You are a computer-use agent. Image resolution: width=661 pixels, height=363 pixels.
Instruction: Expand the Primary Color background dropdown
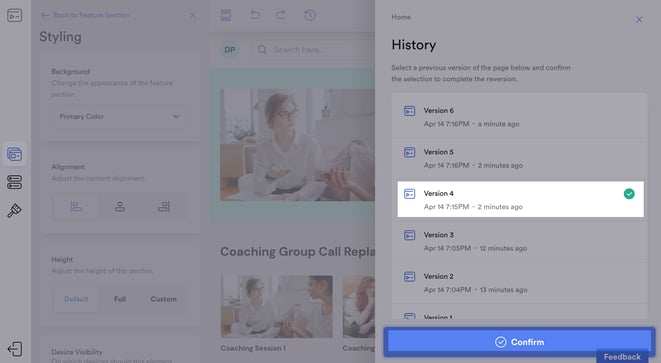120,116
